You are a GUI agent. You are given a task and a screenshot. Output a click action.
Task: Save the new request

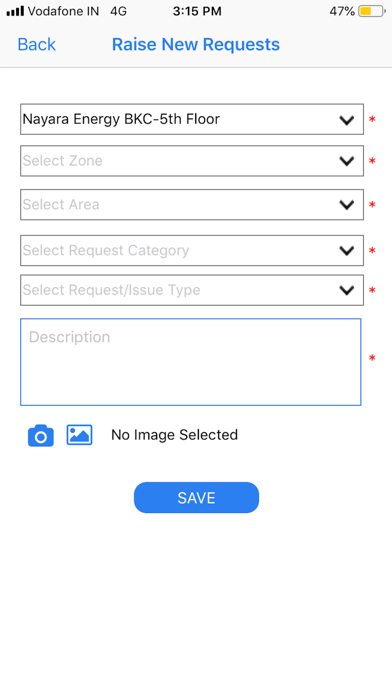coord(196,498)
